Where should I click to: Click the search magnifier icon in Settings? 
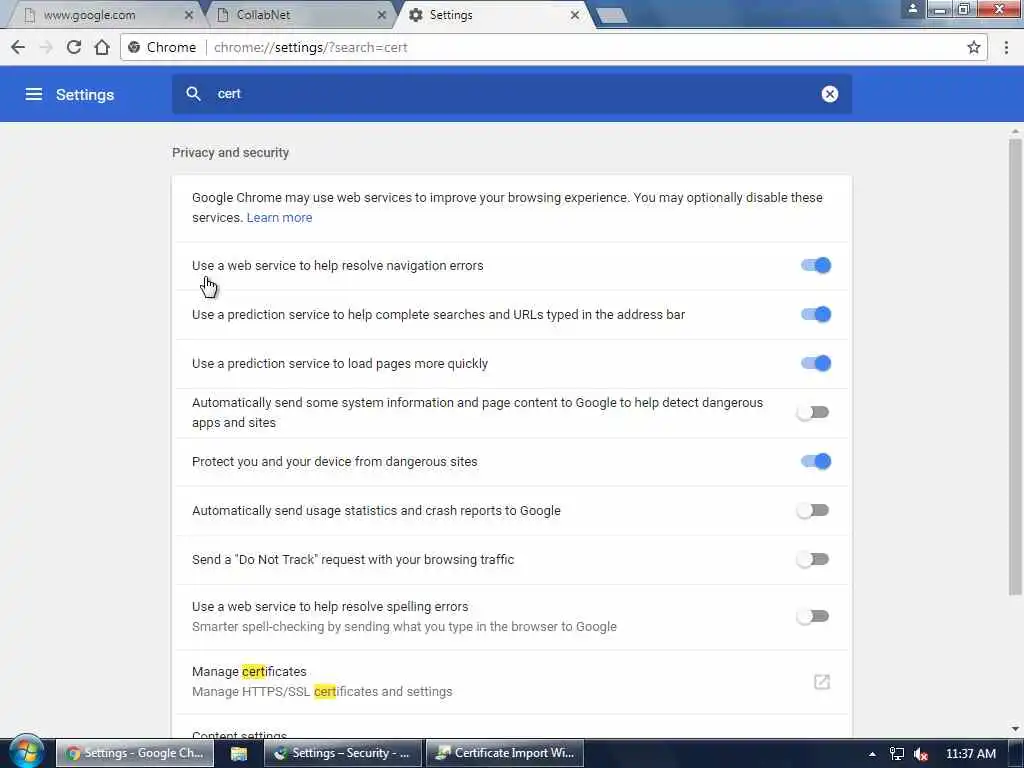[193, 93]
